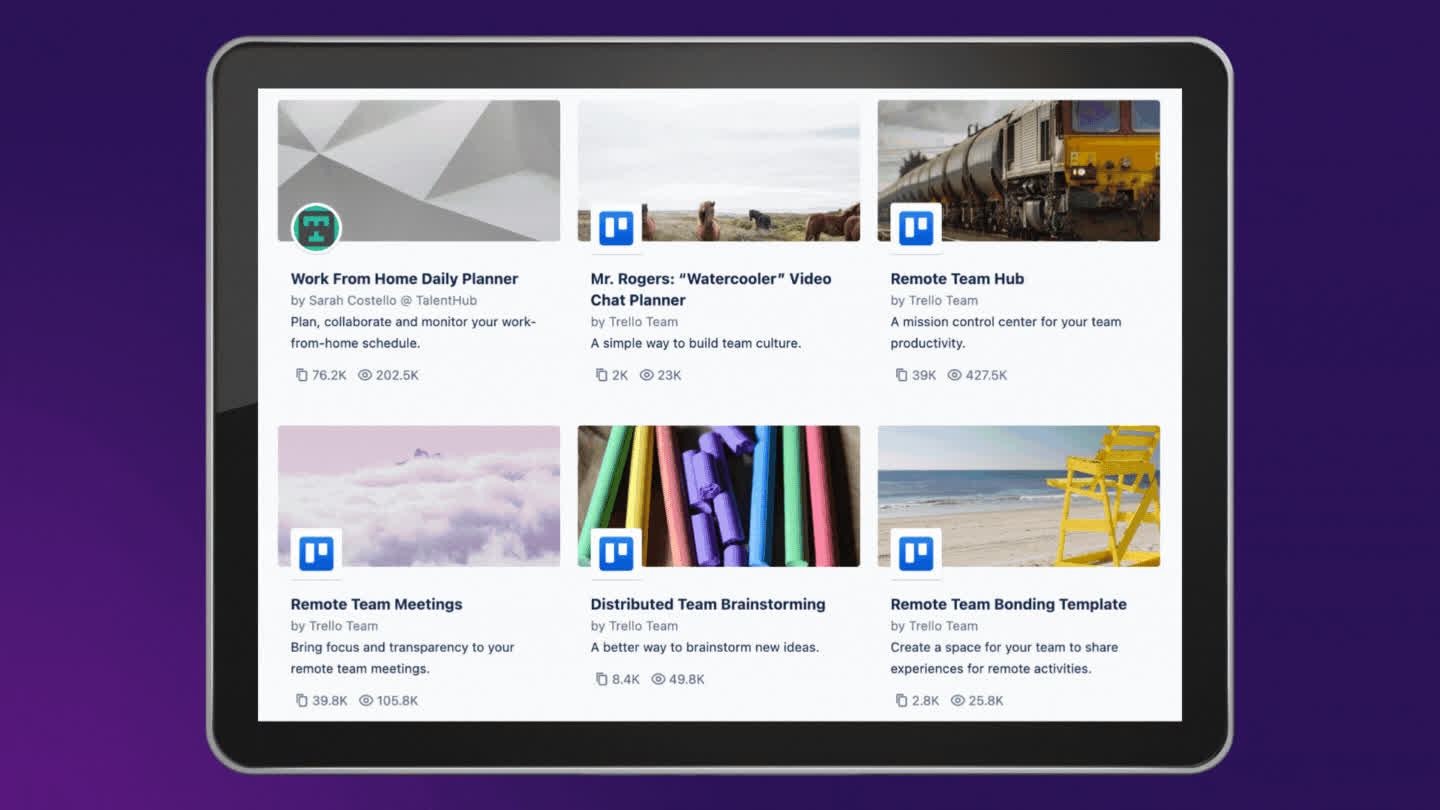This screenshot has width=1440, height=810.
Task: Click the 202.5K views count
Action: [x=397, y=375]
